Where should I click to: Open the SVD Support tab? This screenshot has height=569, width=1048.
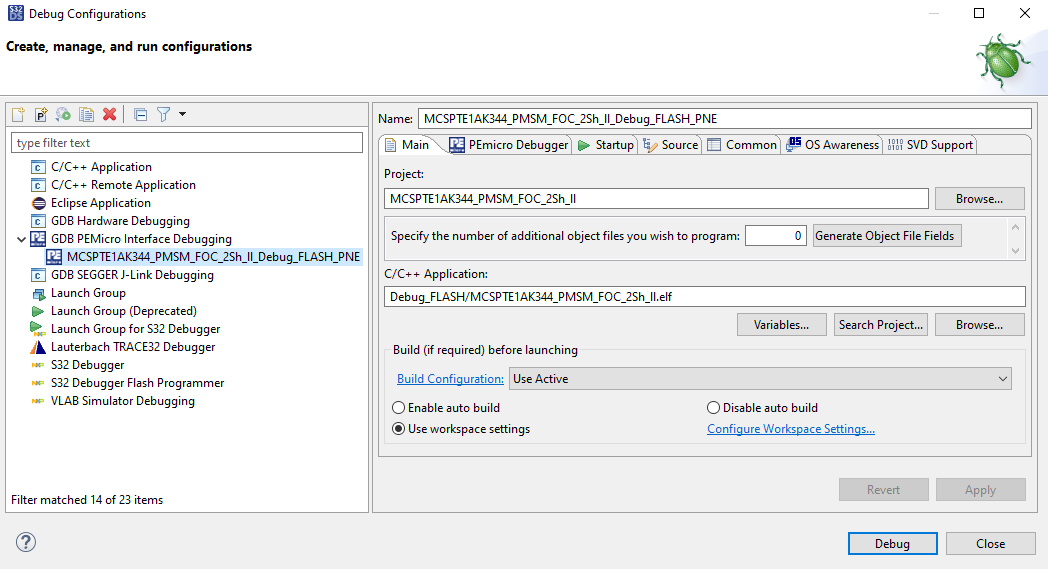(930, 145)
